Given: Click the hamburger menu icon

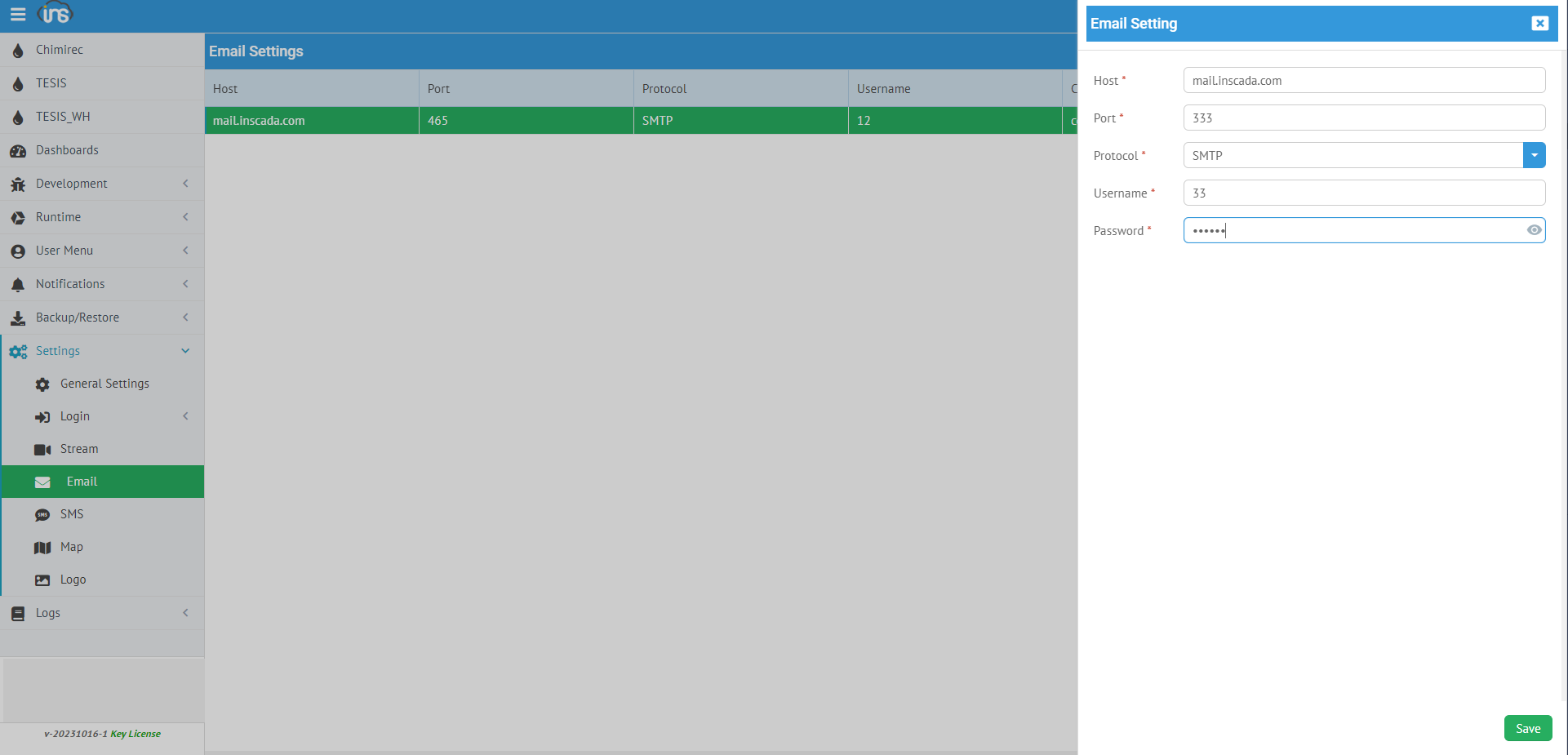Looking at the screenshot, I should pyautogui.click(x=17, y=15).
